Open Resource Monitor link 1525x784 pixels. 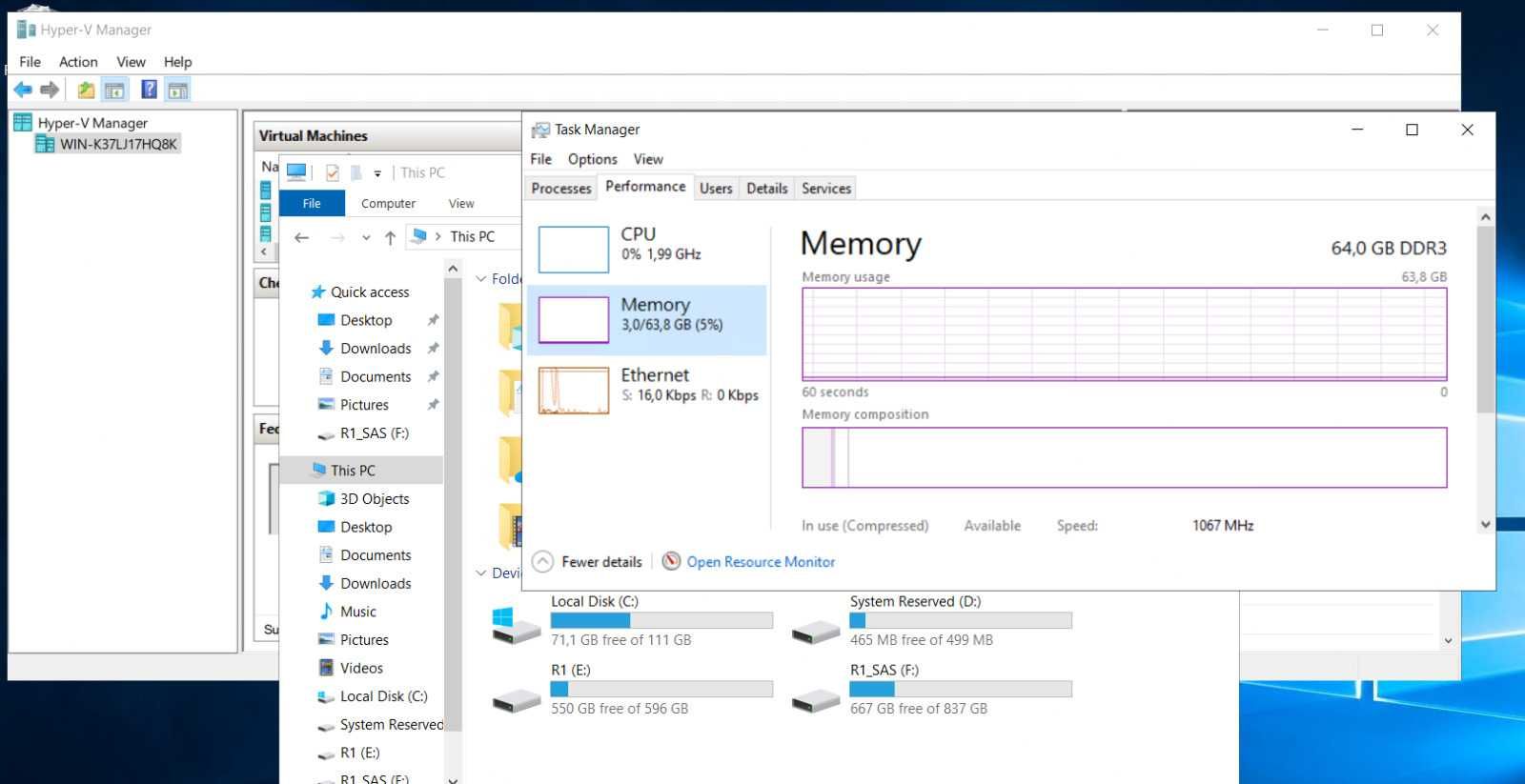[x=761, y=562]
